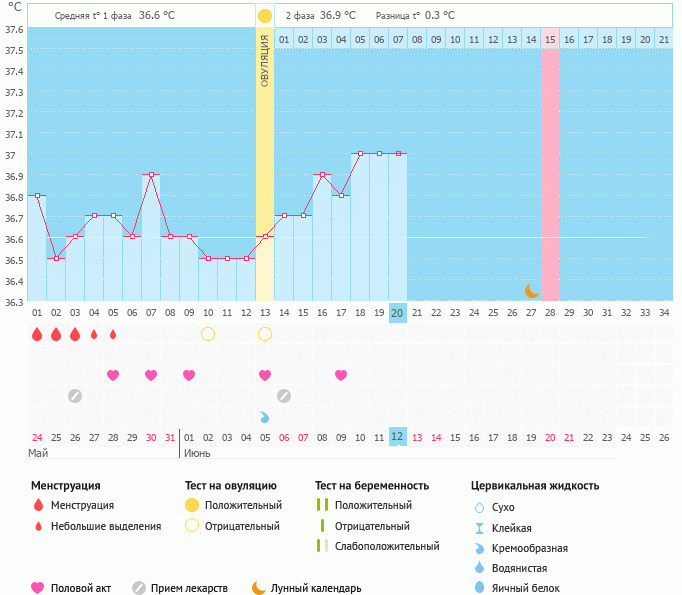Click the menstruation drop on cycle day 01

tap(37, 334)
